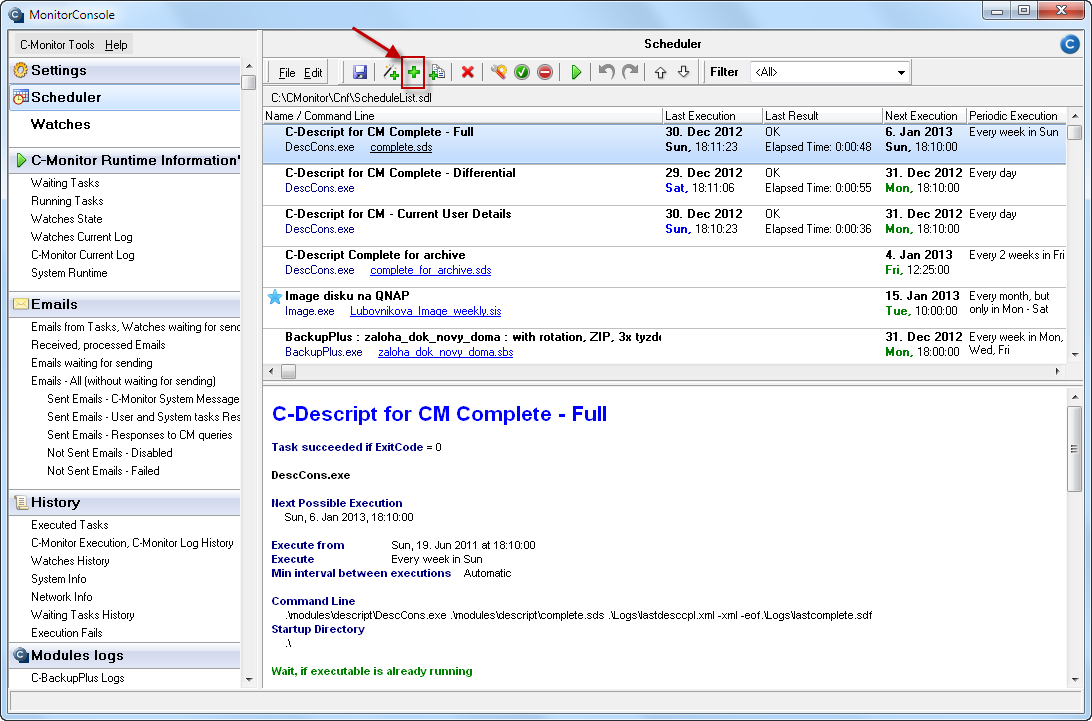
Task: Open Watches History
Action: (x=70, y=561)
